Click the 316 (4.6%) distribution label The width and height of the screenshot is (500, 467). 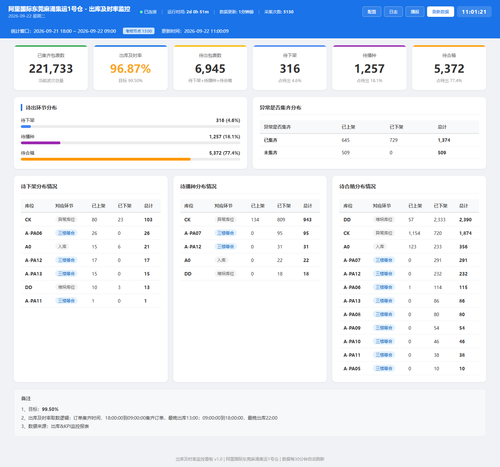pos(228,120)
